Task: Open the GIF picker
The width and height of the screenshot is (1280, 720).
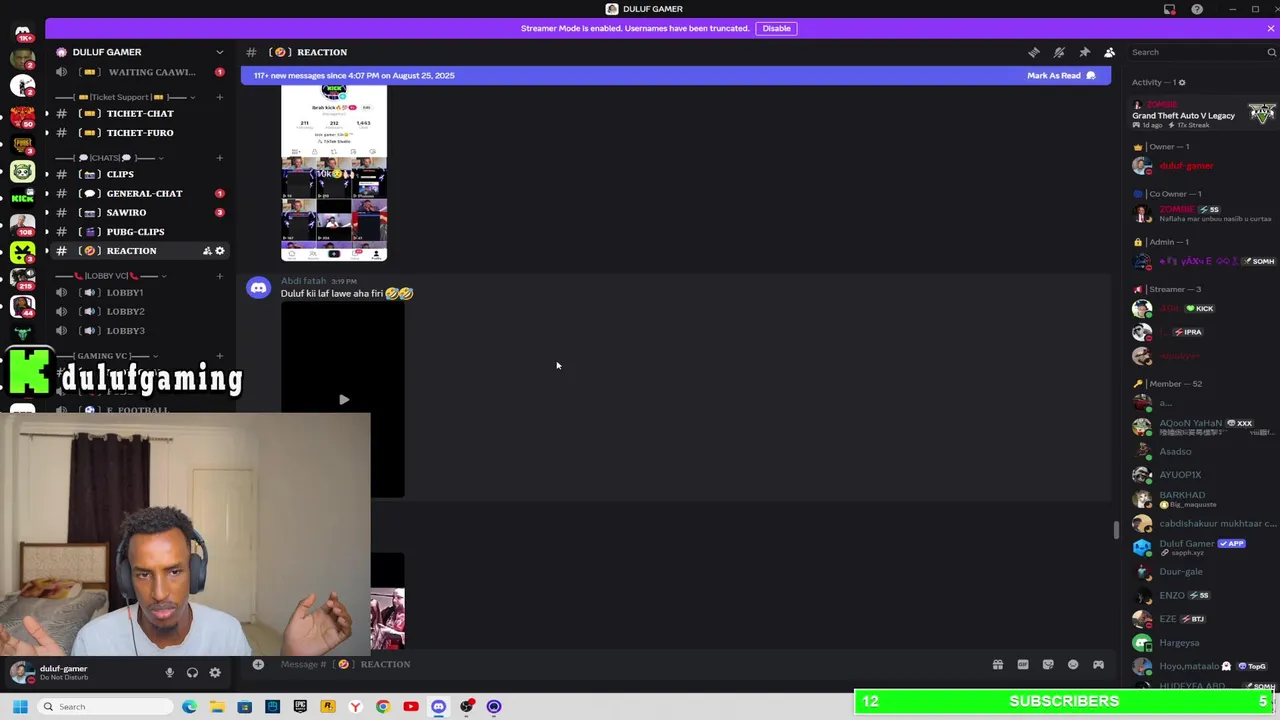Action: tap(1022, 664)
